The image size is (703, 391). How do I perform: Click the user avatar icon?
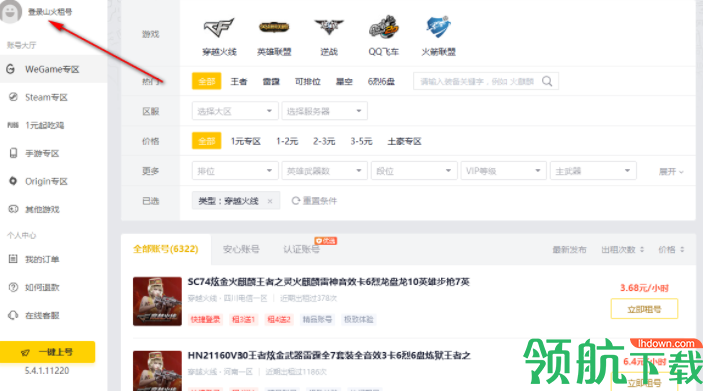[x=11, y=11]
